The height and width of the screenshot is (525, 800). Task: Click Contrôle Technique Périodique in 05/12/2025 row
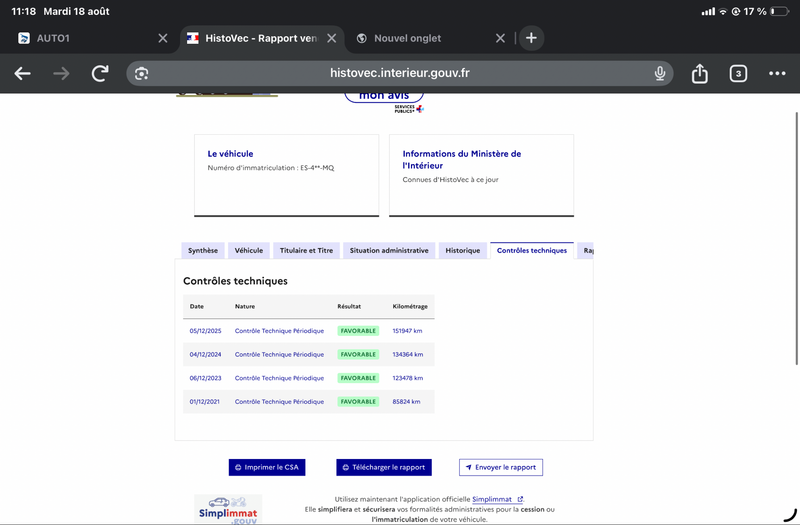tap(279, 331)
